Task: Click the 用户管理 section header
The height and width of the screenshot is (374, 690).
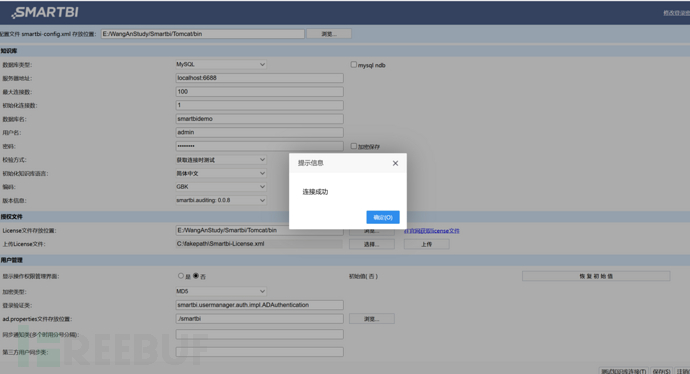Action: (11, 260)
